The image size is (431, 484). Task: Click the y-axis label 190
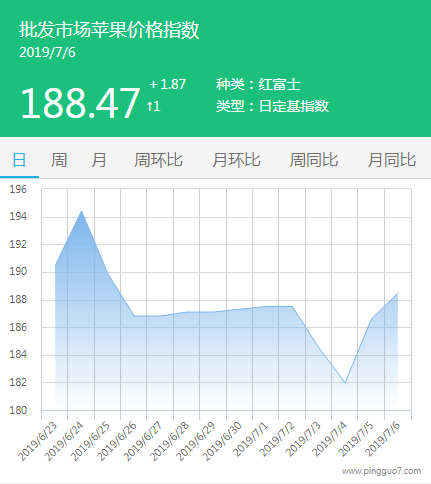tap(18, 271)
